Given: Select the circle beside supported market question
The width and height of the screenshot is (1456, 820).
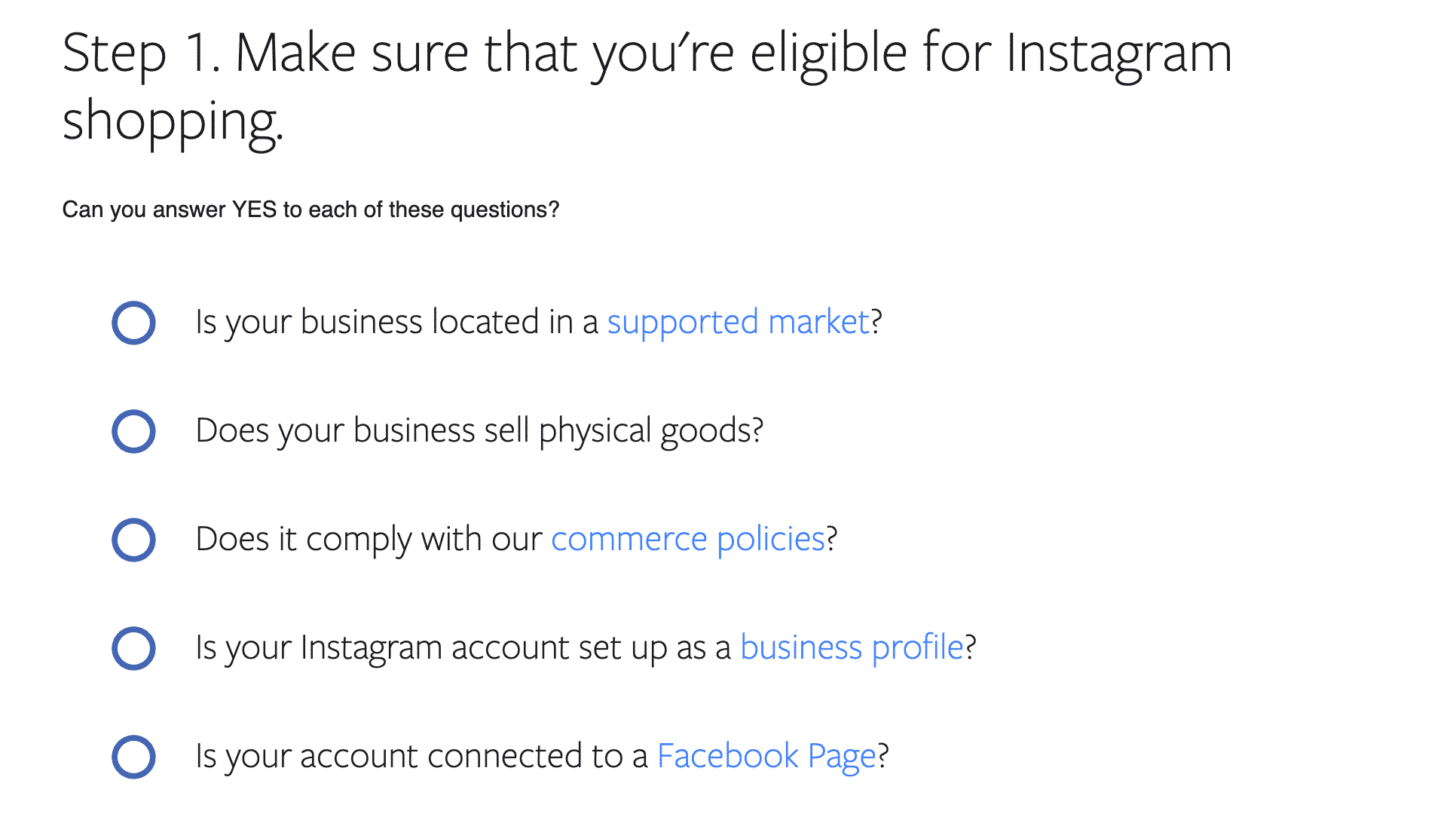Looking at the screenshot, I should 133,323.
